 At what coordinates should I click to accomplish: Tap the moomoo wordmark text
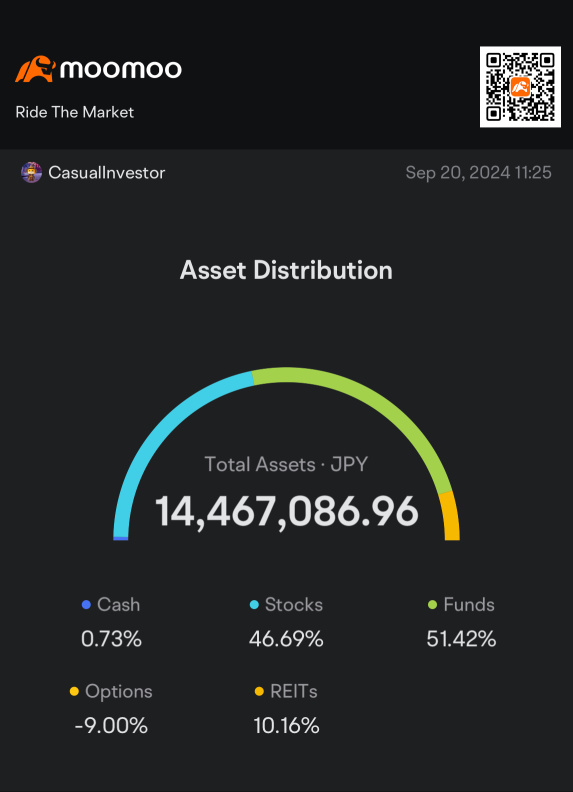click(120, 69)
